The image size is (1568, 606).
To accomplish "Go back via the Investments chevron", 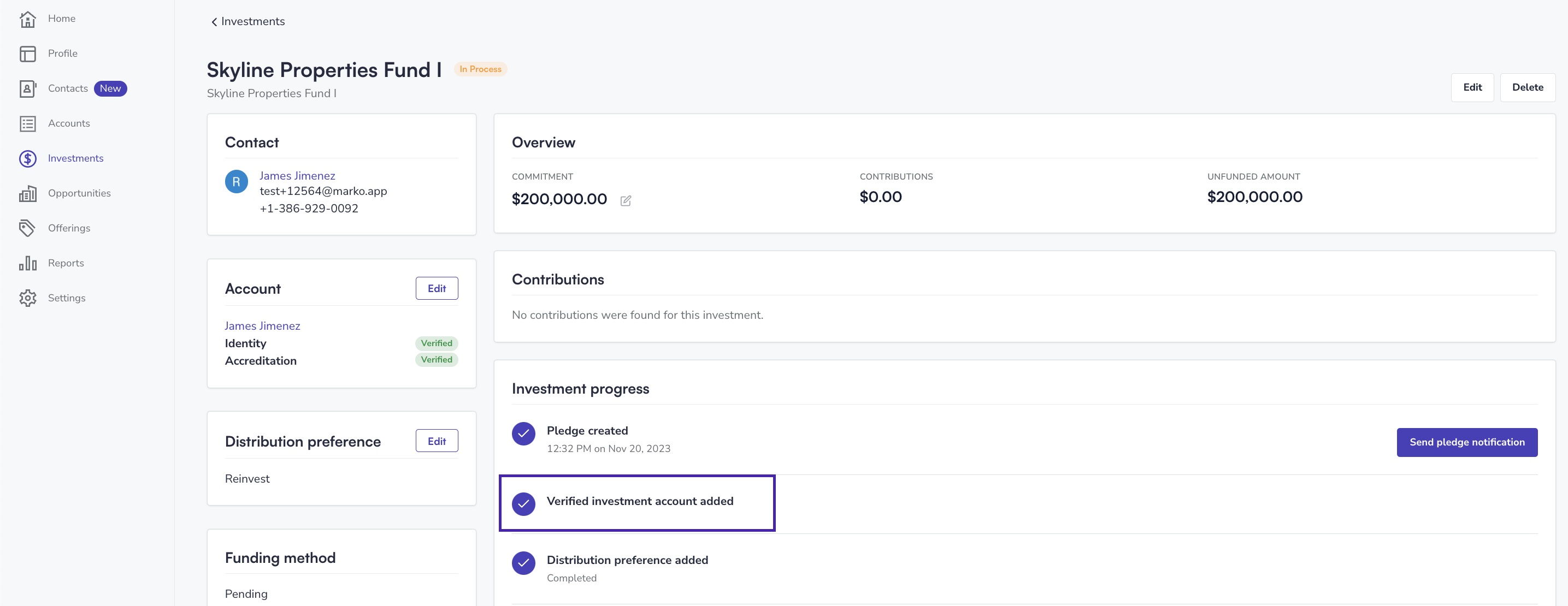I will coord(214,22).
